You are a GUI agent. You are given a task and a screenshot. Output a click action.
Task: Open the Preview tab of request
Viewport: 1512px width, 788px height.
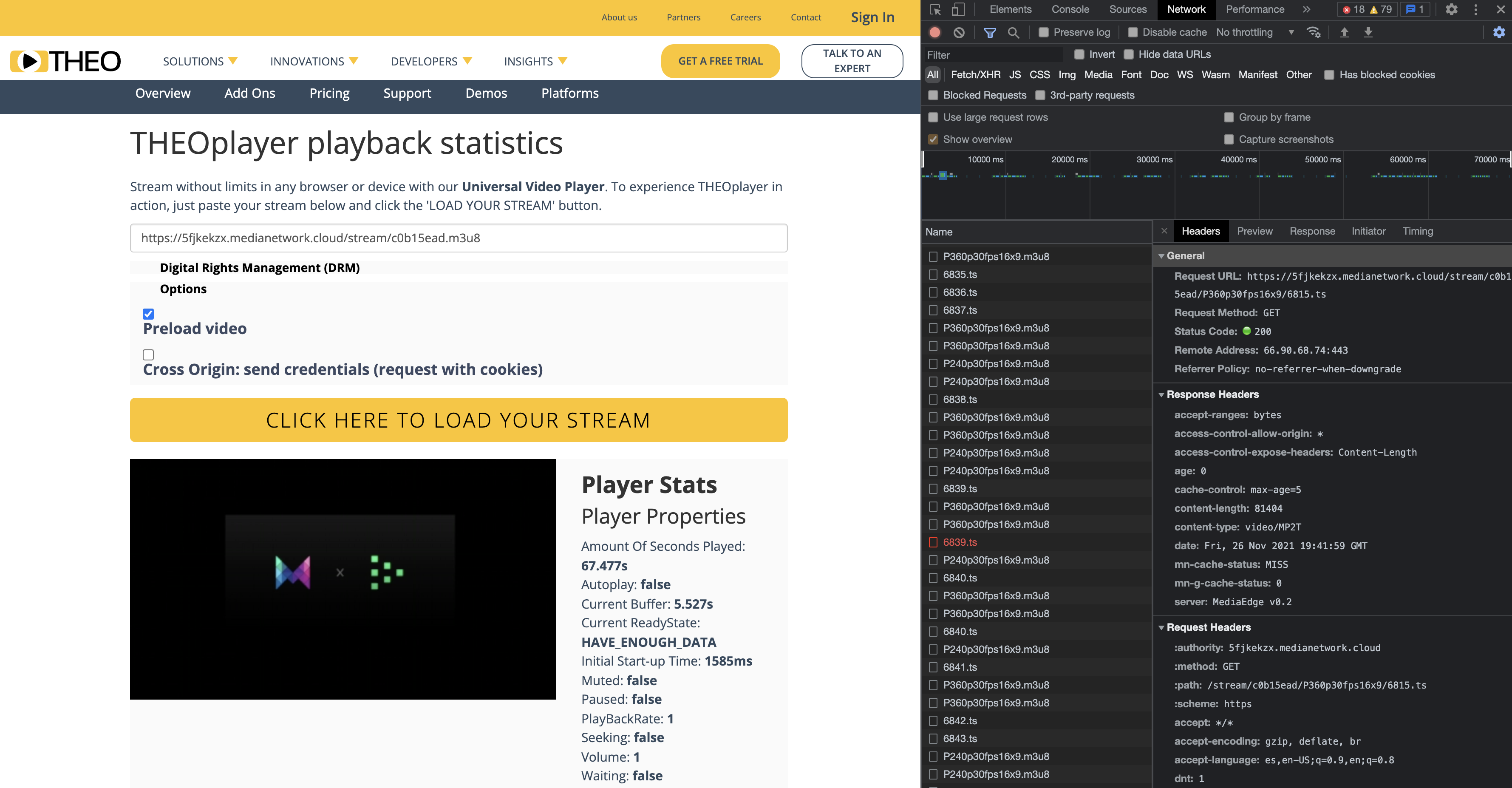pos(1254,231)
